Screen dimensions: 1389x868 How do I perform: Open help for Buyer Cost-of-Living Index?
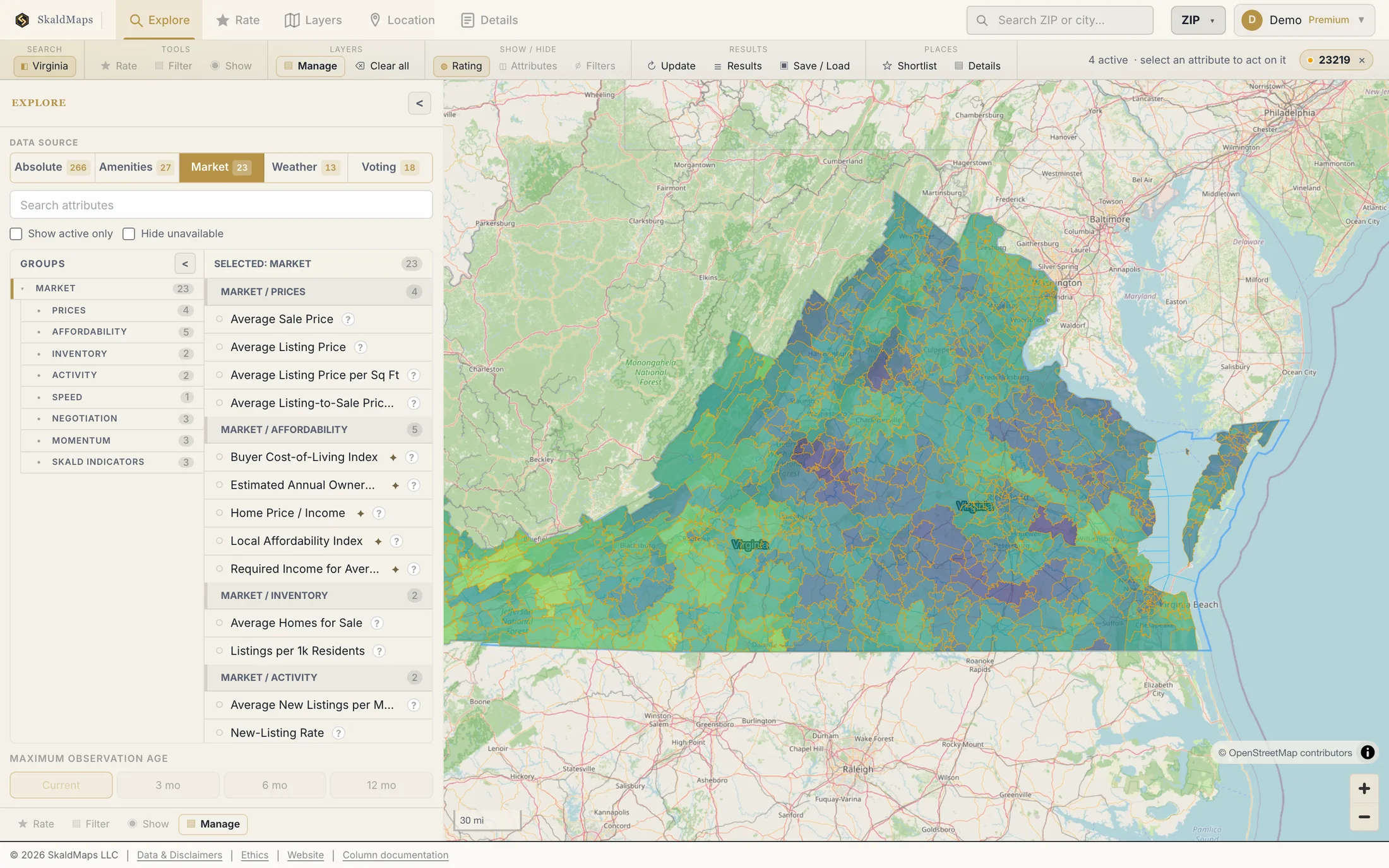tap(412, 457)
